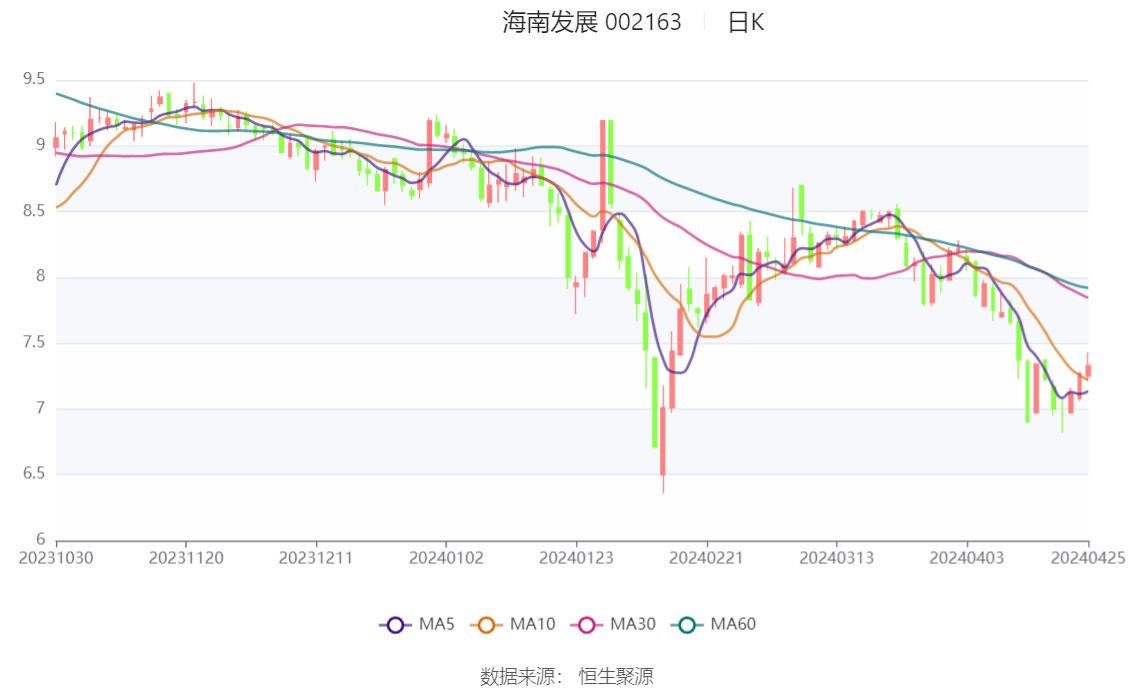Click the 20240425 date axis label
1134x689 pixels.
1088,558
